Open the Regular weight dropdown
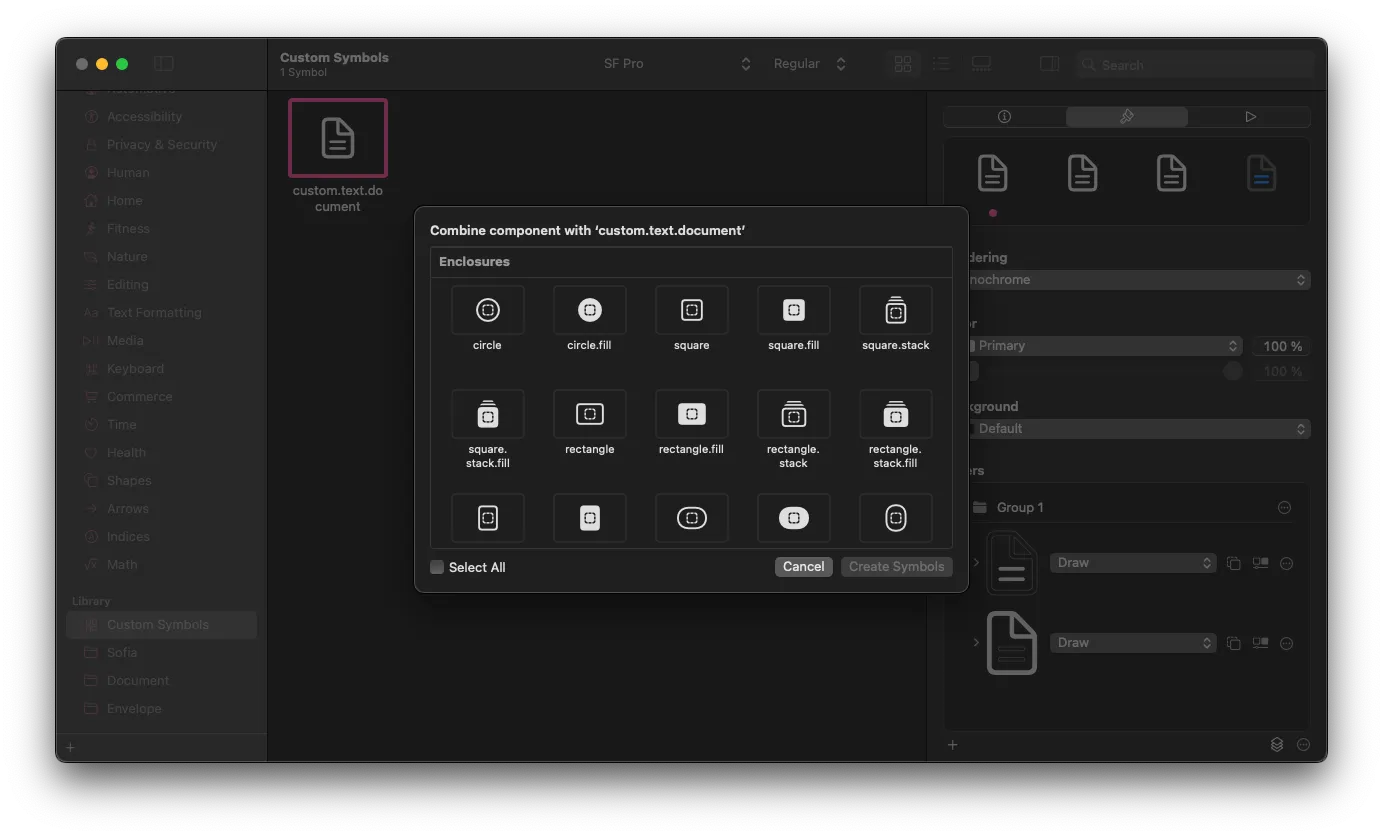The image size is (1383, 836). (810, 64)
